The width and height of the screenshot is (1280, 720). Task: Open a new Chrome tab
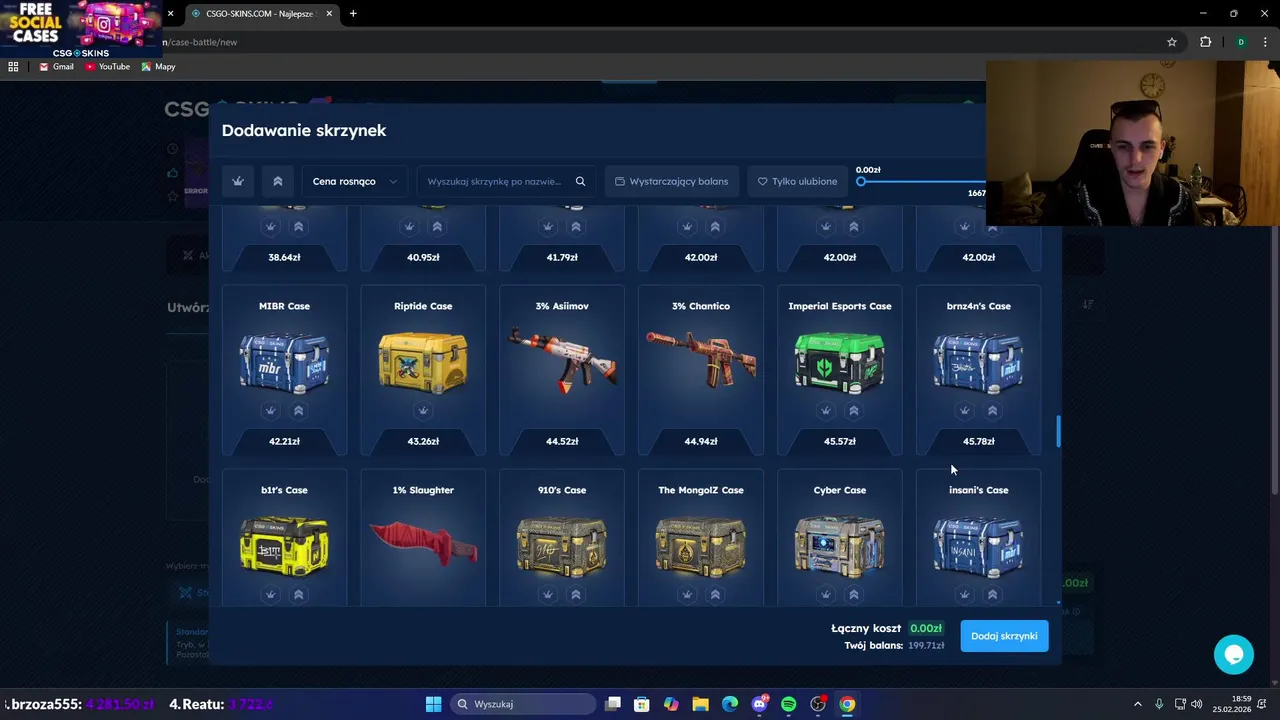point(353,14)
